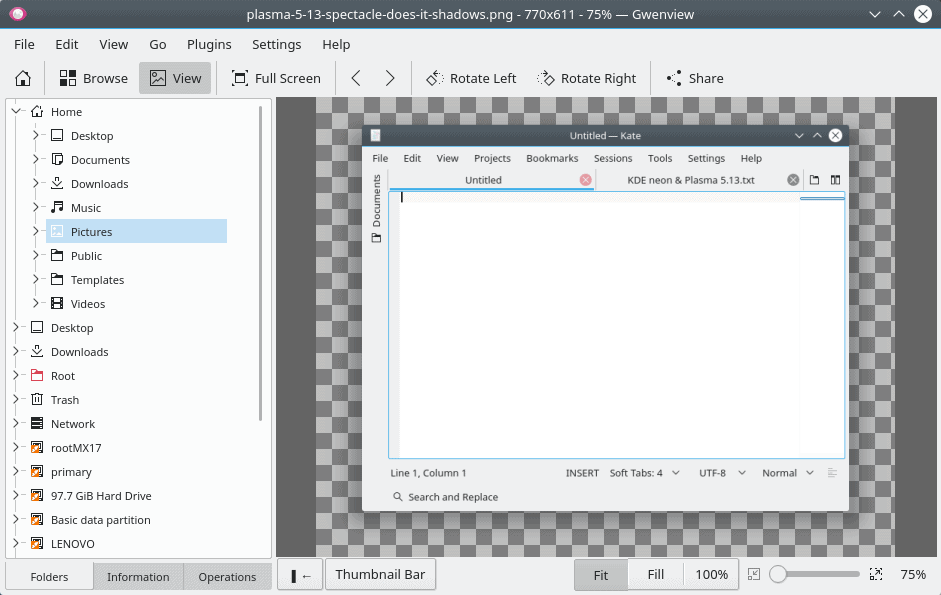Toggle Fill zoom mode
Screen dimensions: 941x595
656,575
